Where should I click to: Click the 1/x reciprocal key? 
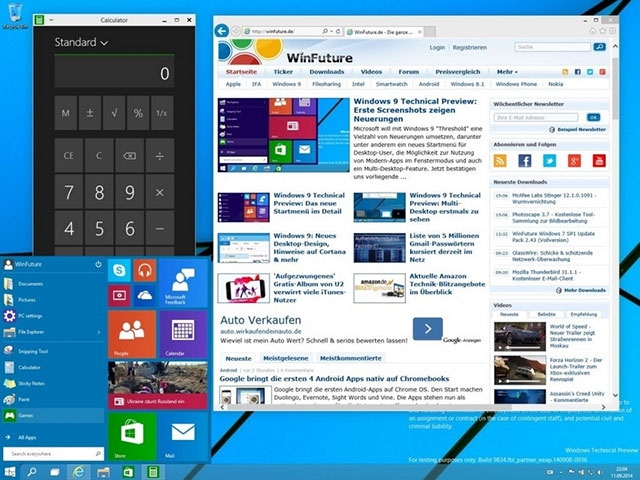(x=162, y=113)
